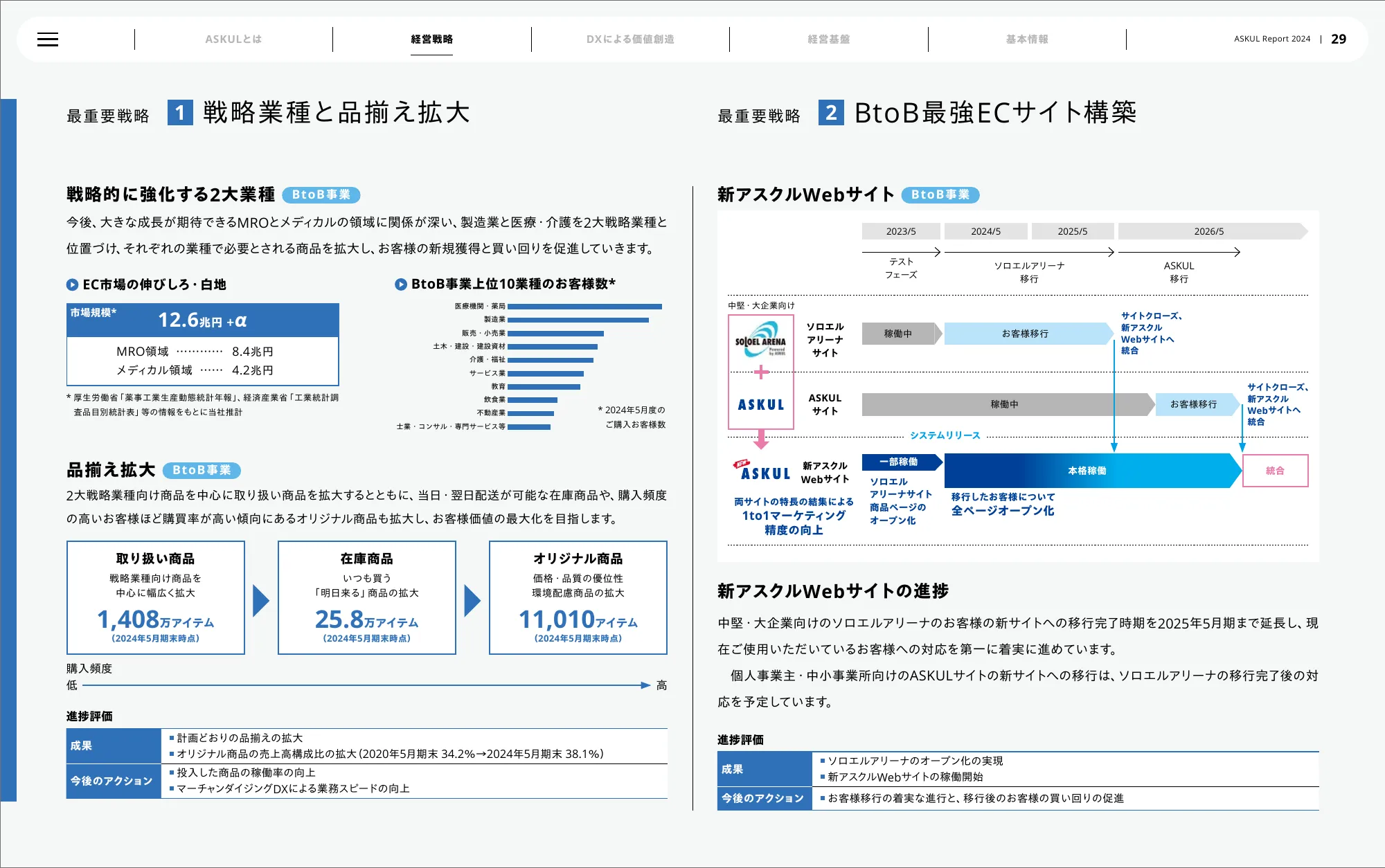This screenshot has height=868, width=1385.
Task: Click the pink plus icon between logos
Action: pyautogui.click(x=761, y=372)
